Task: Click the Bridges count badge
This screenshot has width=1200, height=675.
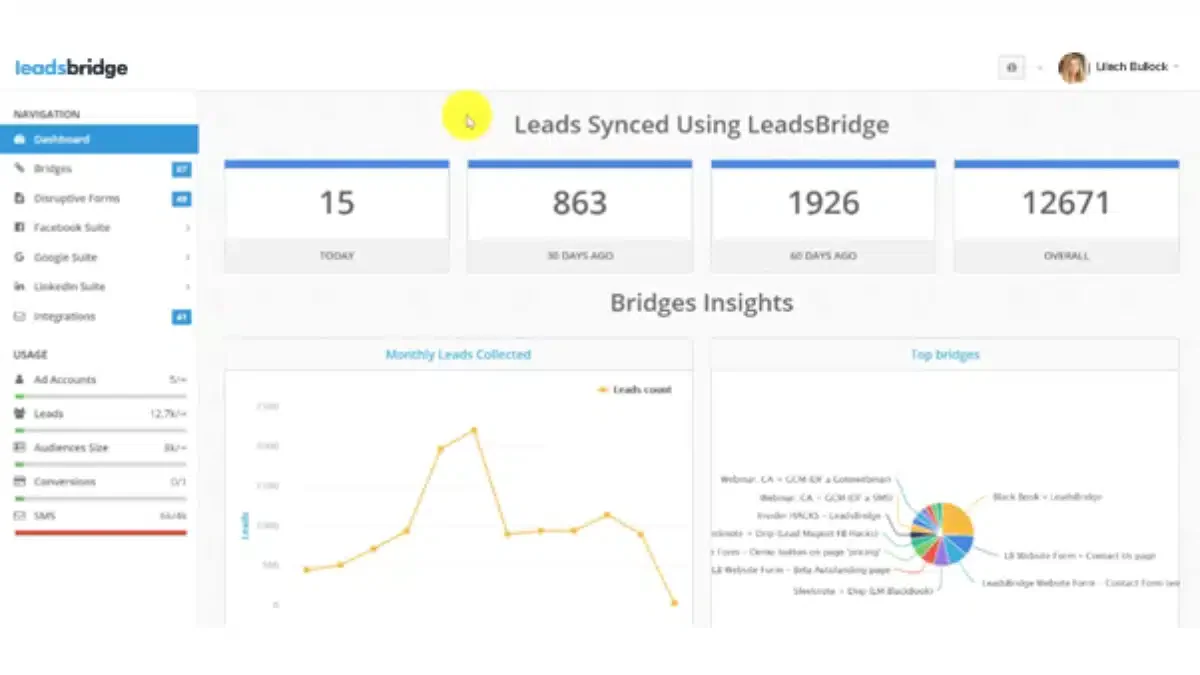Action: (182, 170)
